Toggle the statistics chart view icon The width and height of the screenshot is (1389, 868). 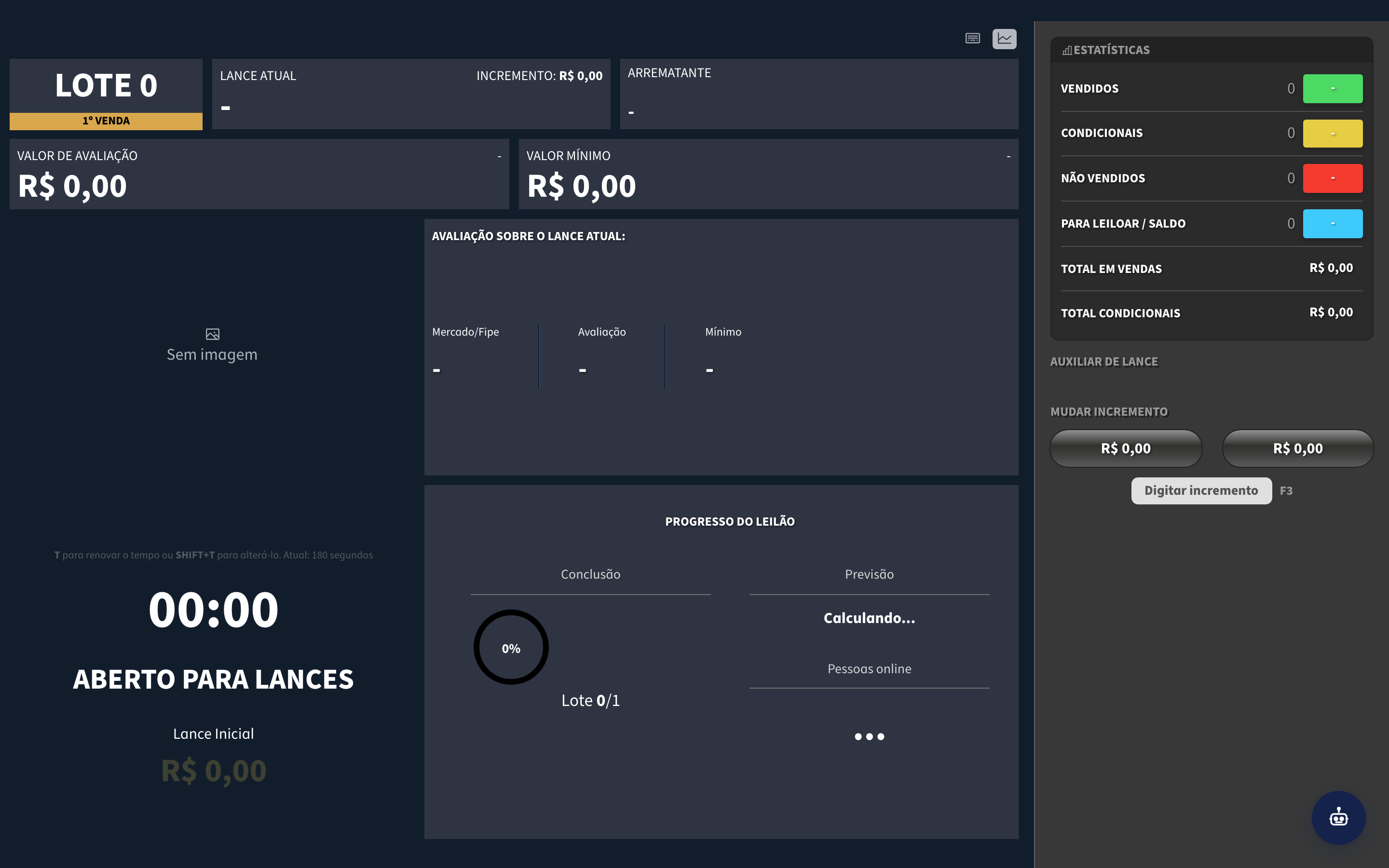[x=1005, y=39]
